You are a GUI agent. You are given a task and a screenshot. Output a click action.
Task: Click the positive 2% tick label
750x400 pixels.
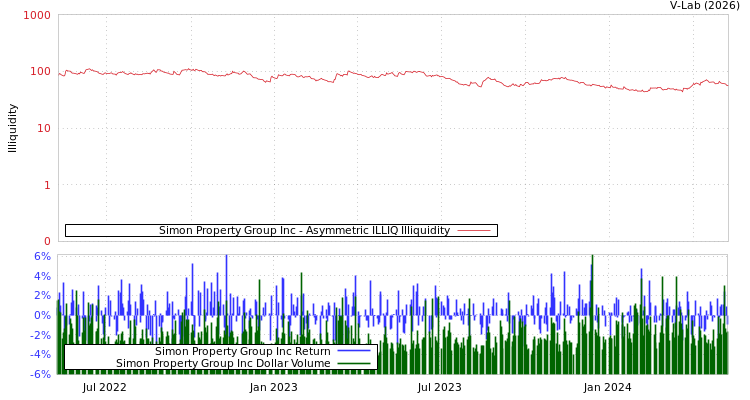42,295
